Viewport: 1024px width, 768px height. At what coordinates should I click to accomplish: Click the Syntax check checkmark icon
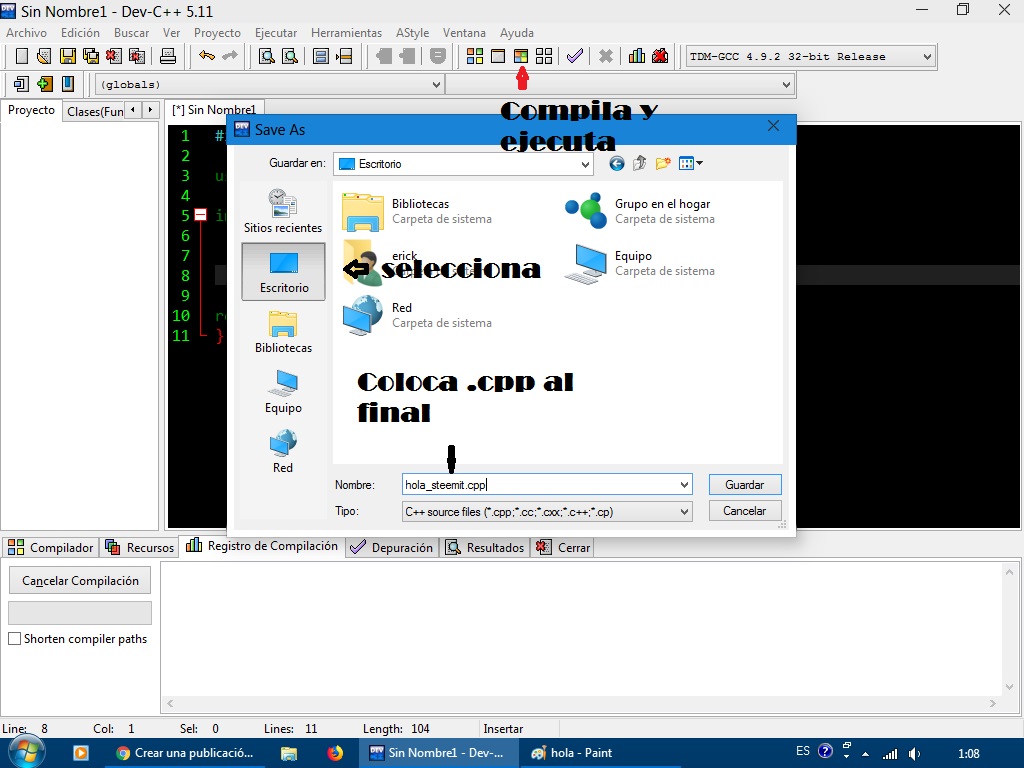(575, 56)
